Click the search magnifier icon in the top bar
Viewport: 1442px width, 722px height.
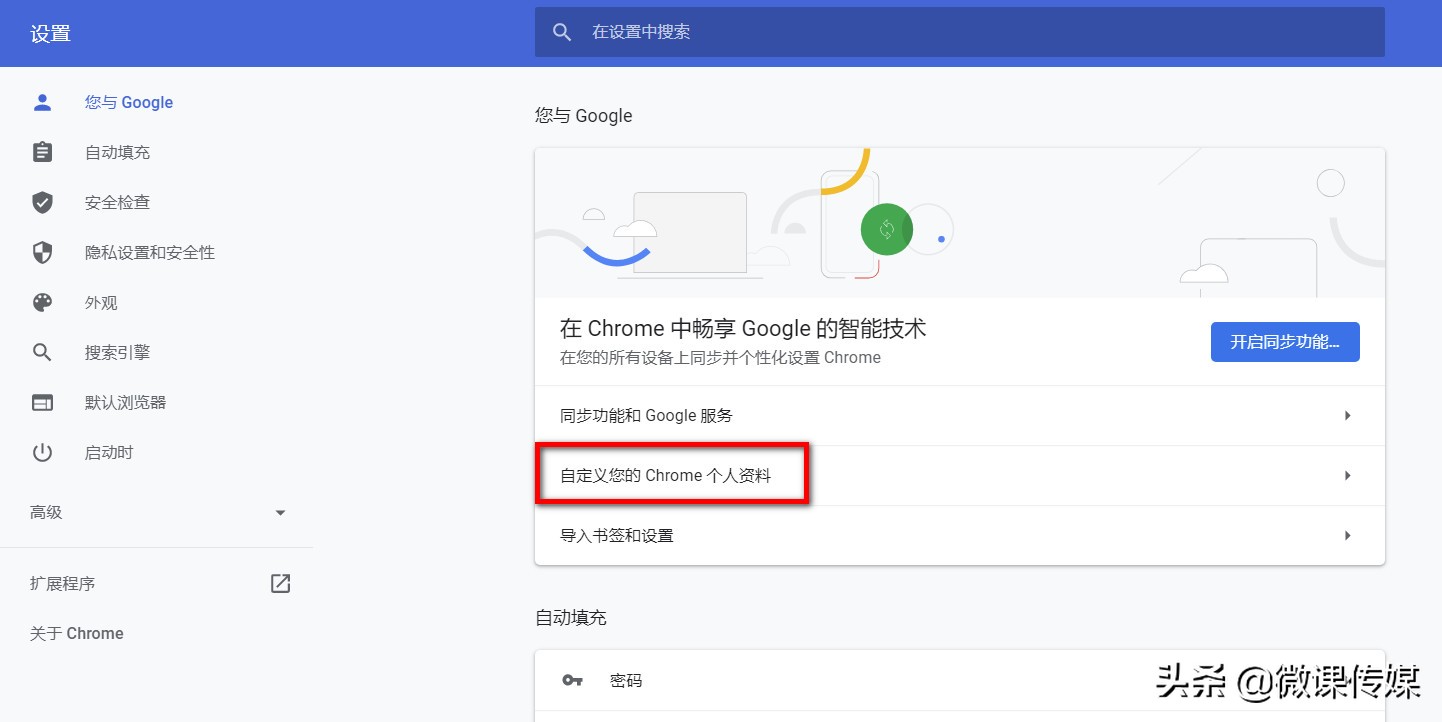point(562,32)
